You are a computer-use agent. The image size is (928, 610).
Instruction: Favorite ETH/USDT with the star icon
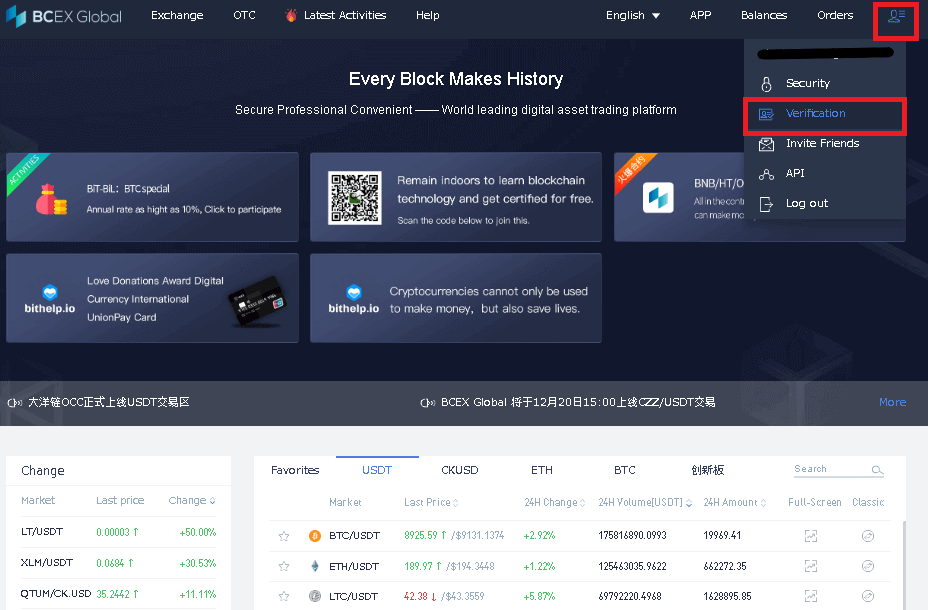click(284, 566)
